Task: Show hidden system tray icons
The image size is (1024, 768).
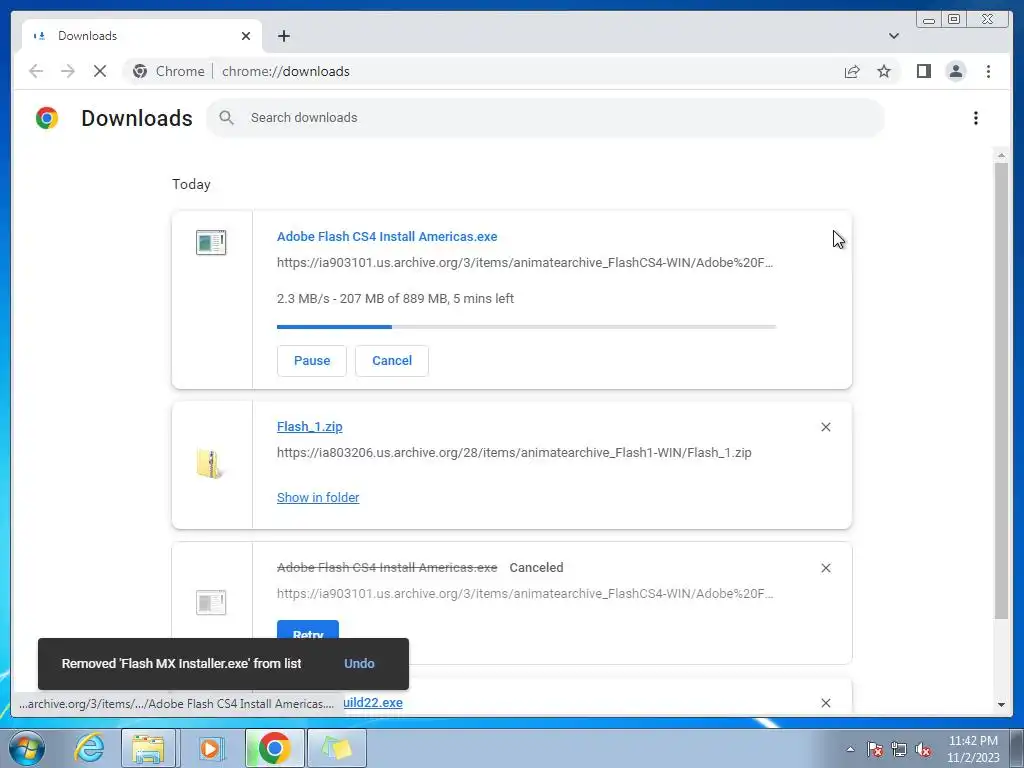Action: [850, 749]
